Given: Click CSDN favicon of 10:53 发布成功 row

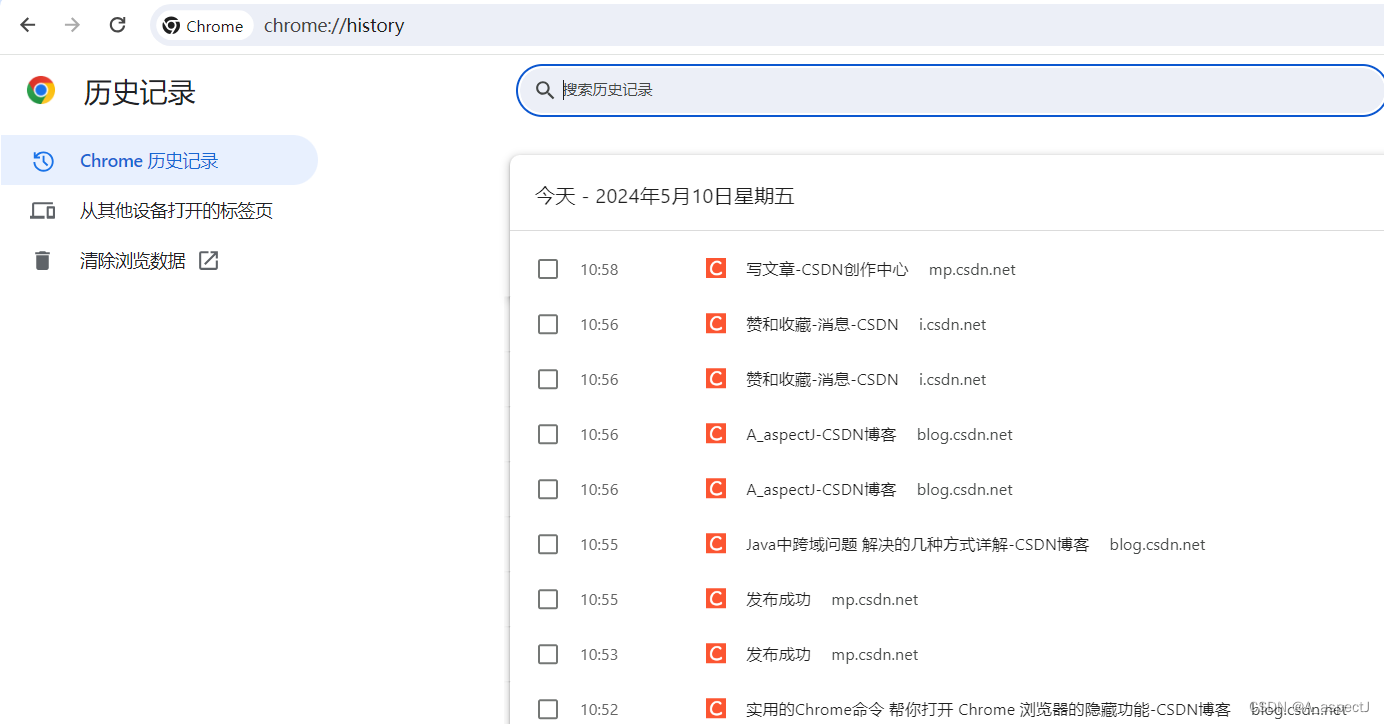Looking at the screenshot, I should click(715, 653).
